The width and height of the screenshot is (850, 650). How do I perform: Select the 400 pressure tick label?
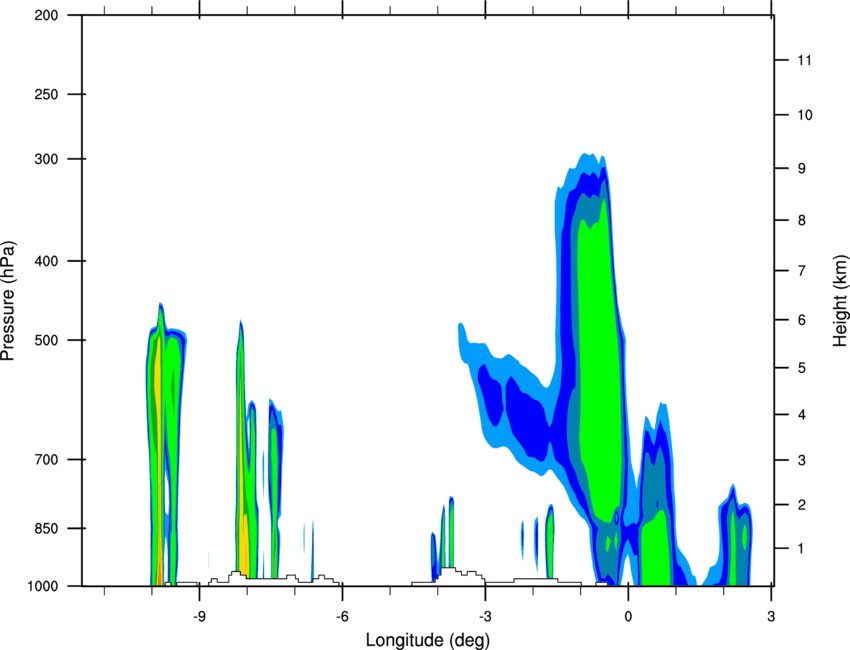pyautogui.click(x=46, y=261)
